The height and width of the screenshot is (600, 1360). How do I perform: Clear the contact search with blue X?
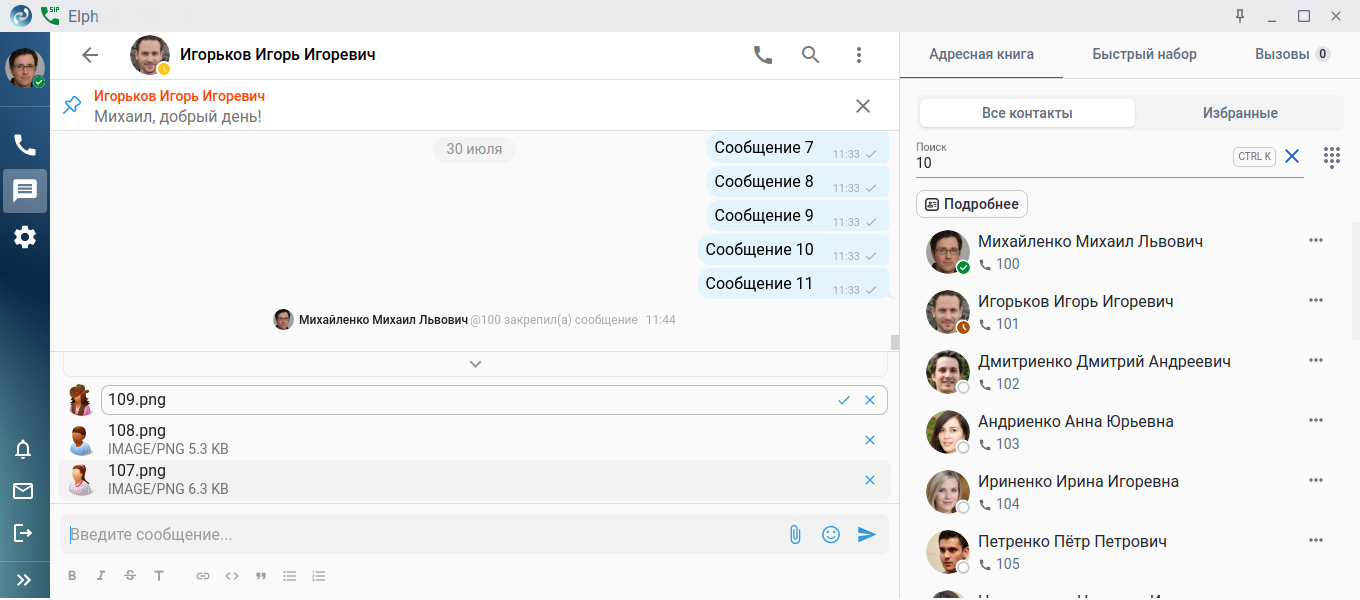point(1292,156)
